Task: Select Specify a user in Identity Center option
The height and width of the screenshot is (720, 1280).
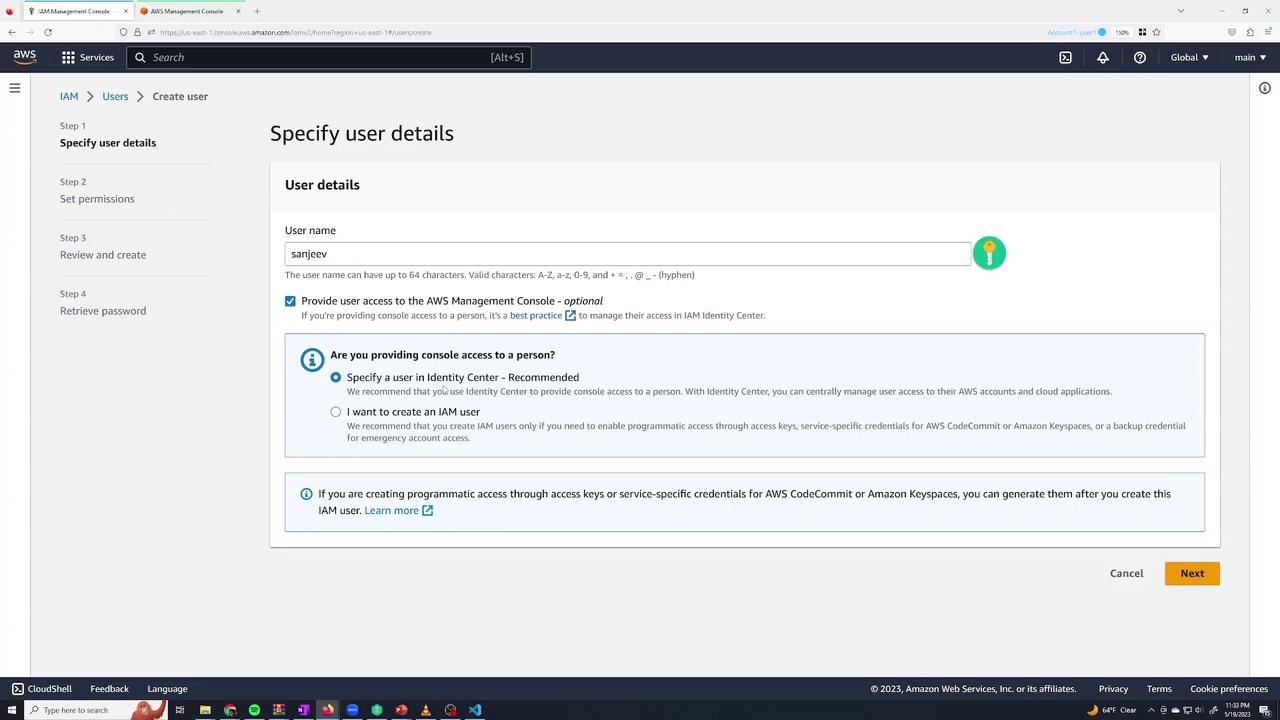Action: coord(336,377)
